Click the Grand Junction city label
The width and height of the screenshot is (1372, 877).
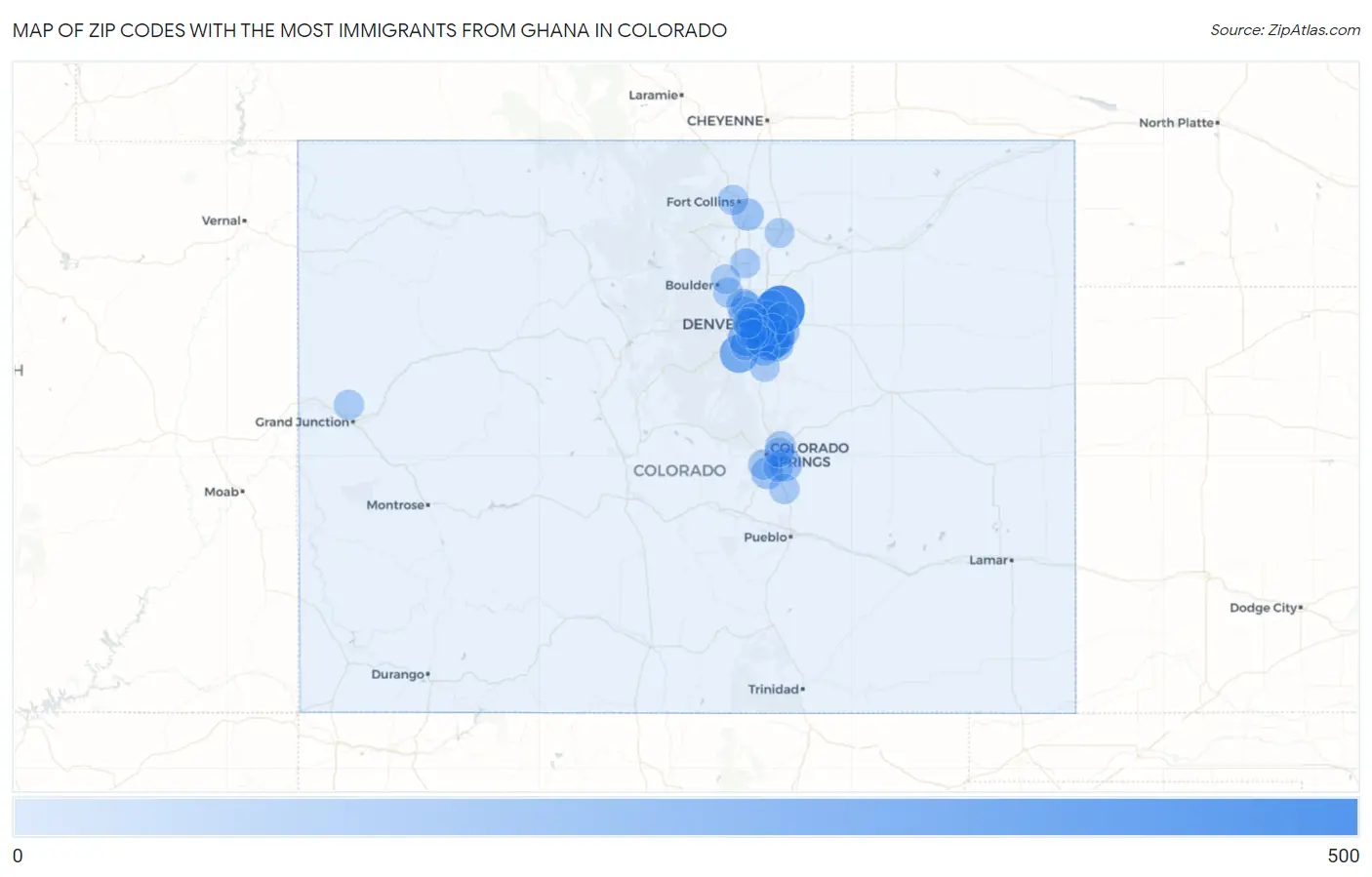coord(304,422)
